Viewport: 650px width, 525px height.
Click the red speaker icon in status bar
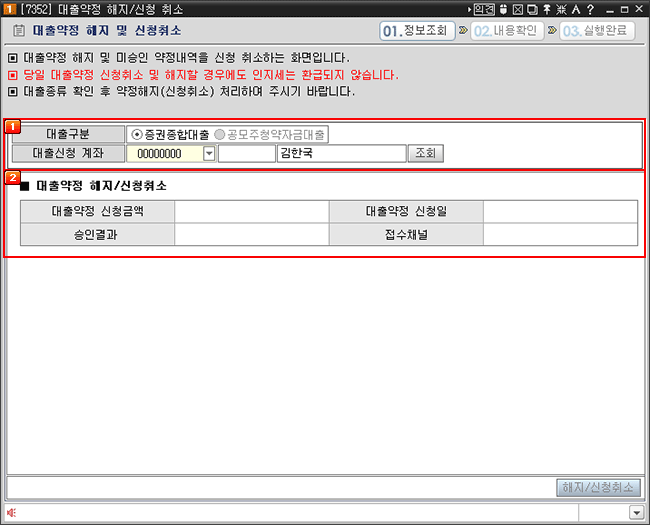[12, 512]
